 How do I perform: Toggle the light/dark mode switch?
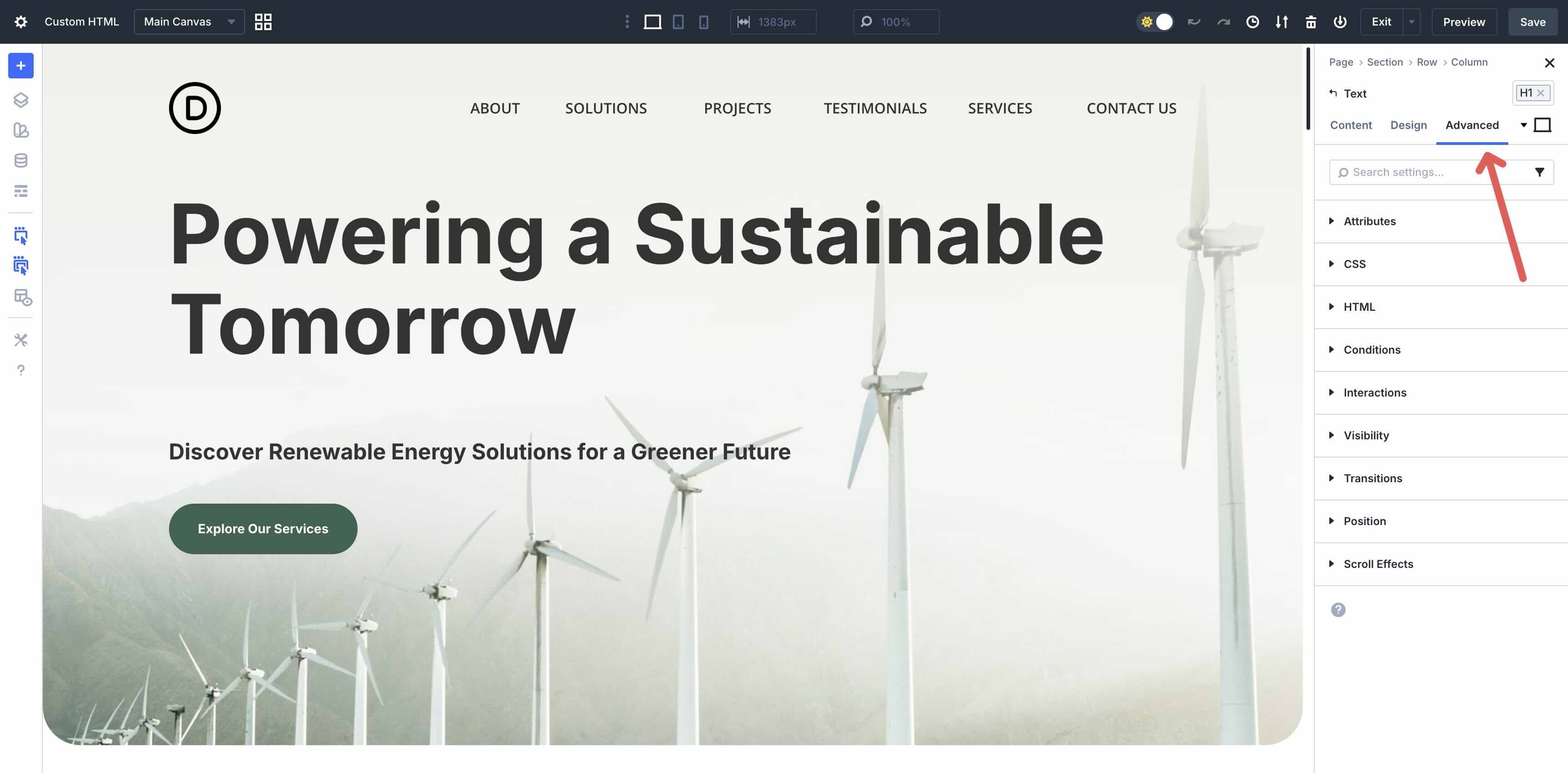click(x=1155, y=21)
